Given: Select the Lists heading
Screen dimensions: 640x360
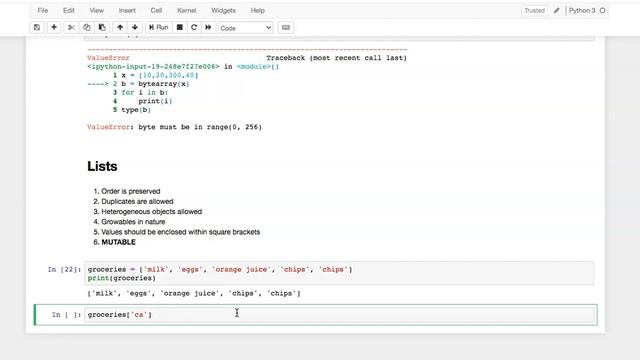Looking at the screenshot, I should coord(102,166).
